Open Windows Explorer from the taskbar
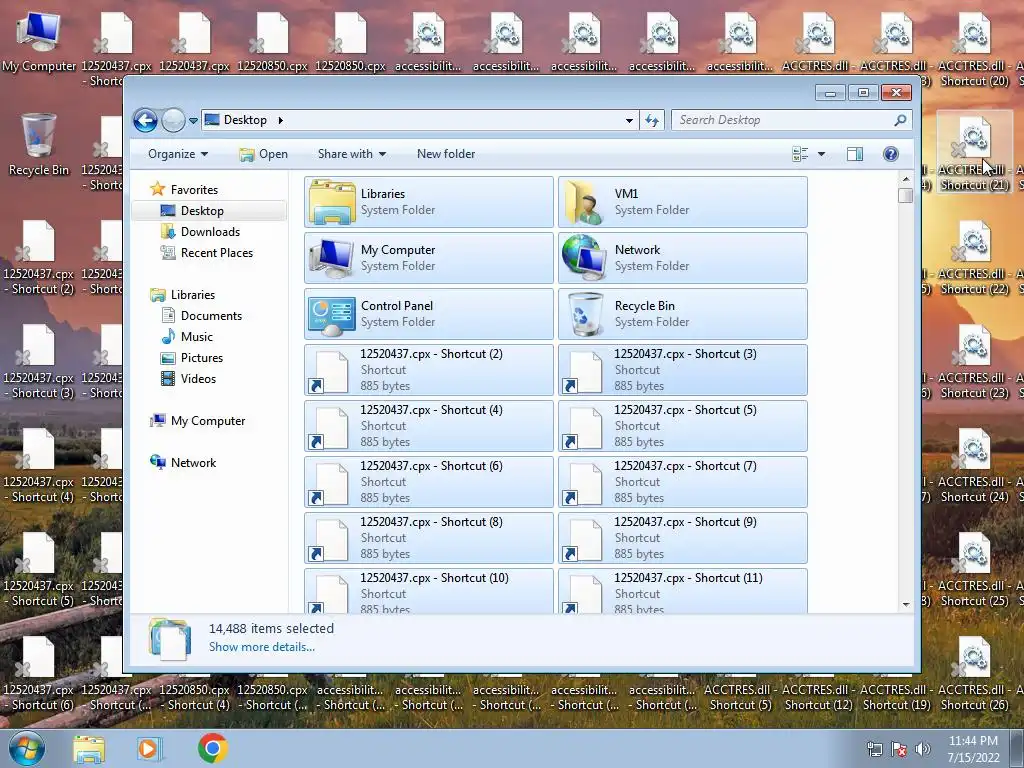Image resolution: width=1024 pixels, height=768 pixels. pos(89,748)
